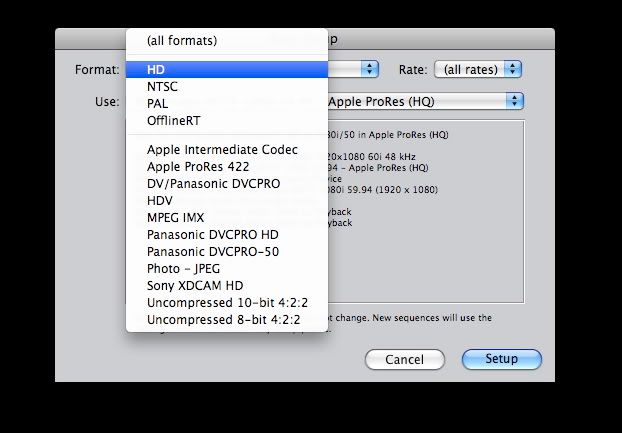
Task: Choose Panasonic DVCPRO-50
Action: point(227,252)
